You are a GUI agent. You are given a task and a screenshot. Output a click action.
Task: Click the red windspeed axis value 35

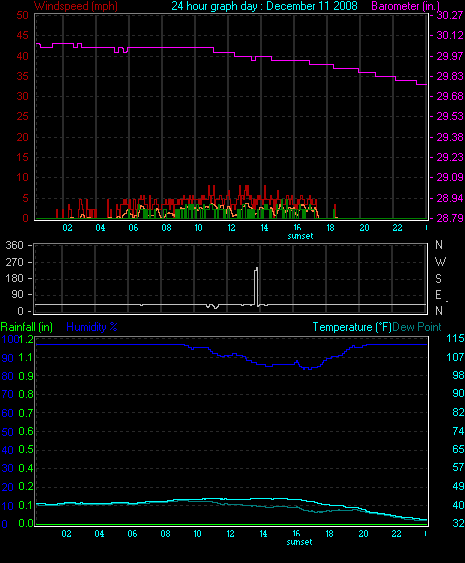[22, 76]
